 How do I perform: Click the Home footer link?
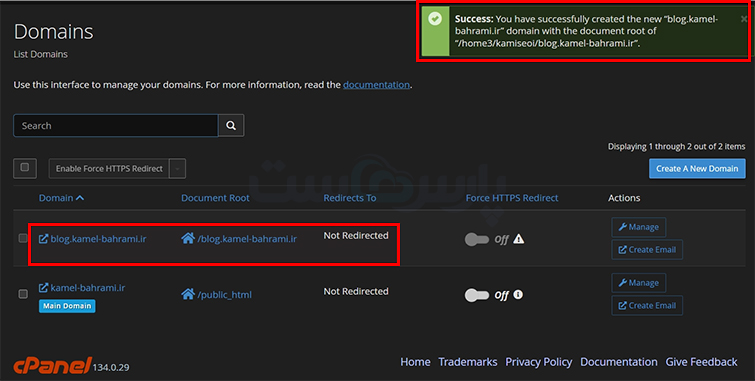tap(415, 362)
